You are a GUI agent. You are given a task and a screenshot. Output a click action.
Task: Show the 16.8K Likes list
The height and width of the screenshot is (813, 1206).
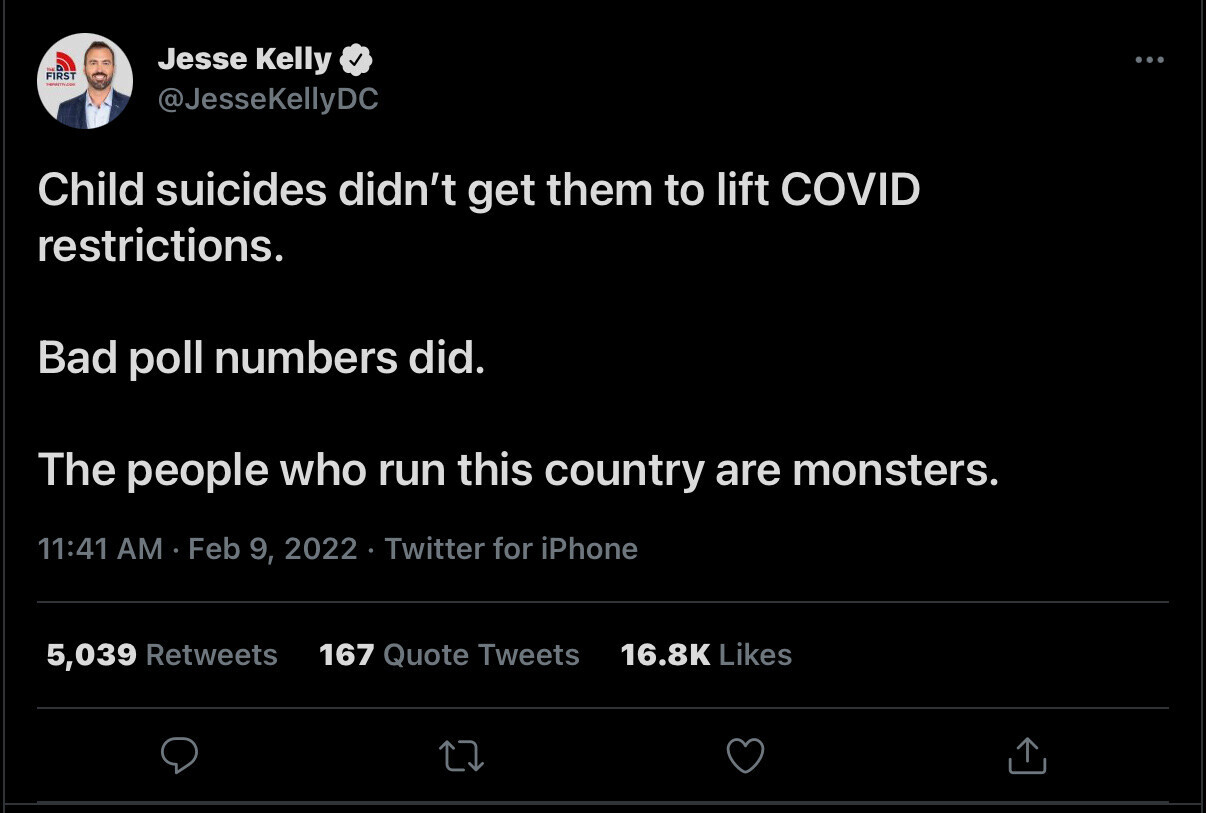click(x=706, y=655)
